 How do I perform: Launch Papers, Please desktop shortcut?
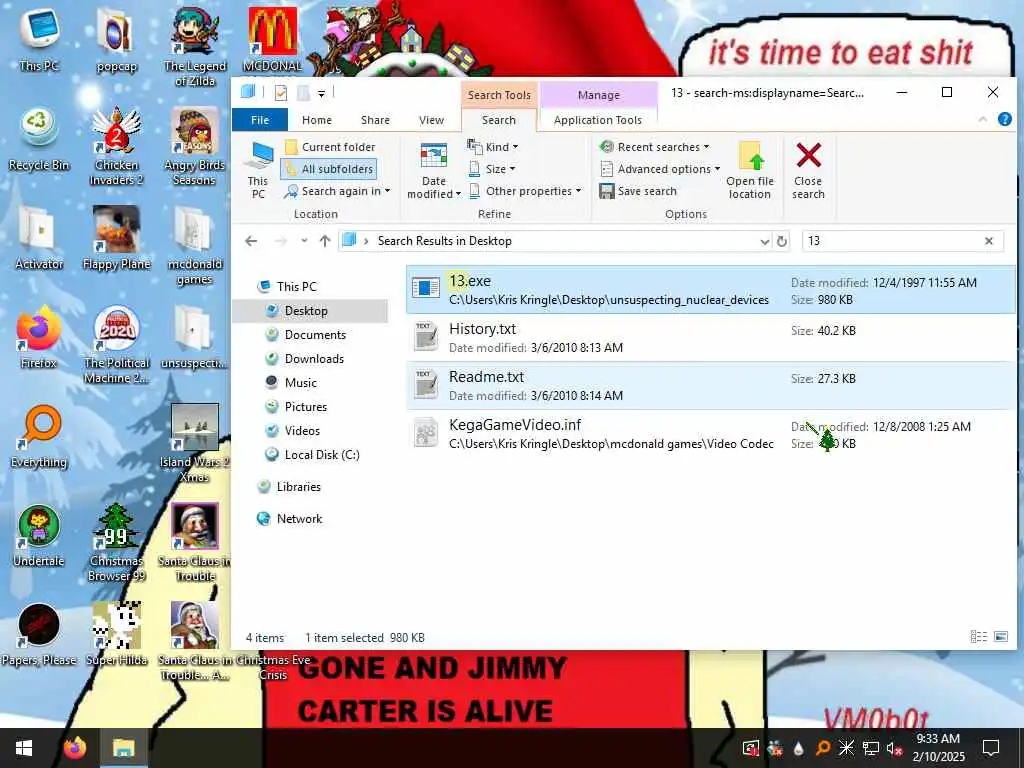point(39,634)
